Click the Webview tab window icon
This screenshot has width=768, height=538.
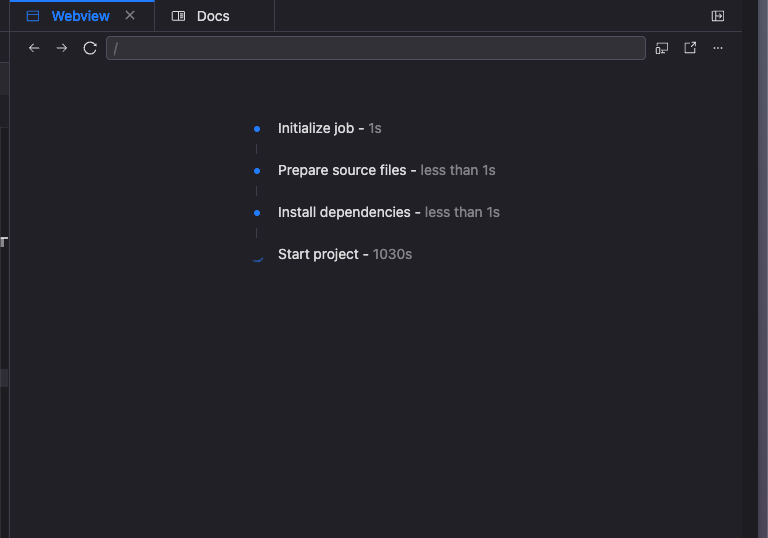[33, 16]
